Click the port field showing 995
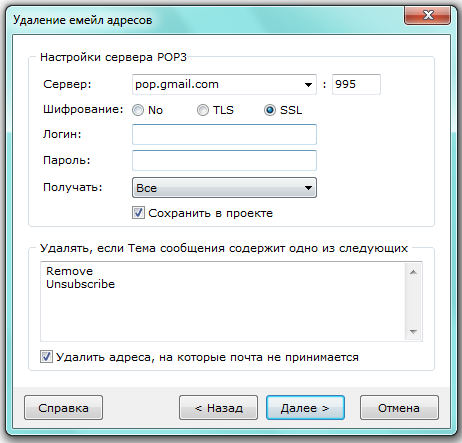 click(356, 84)
